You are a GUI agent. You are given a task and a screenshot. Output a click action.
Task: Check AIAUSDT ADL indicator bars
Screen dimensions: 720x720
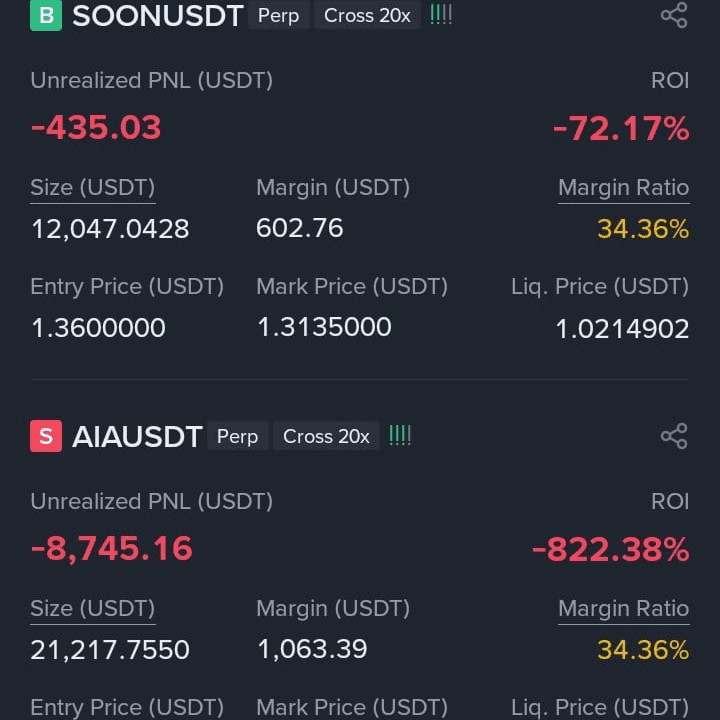pyautogui.click(x=400, y=435)
